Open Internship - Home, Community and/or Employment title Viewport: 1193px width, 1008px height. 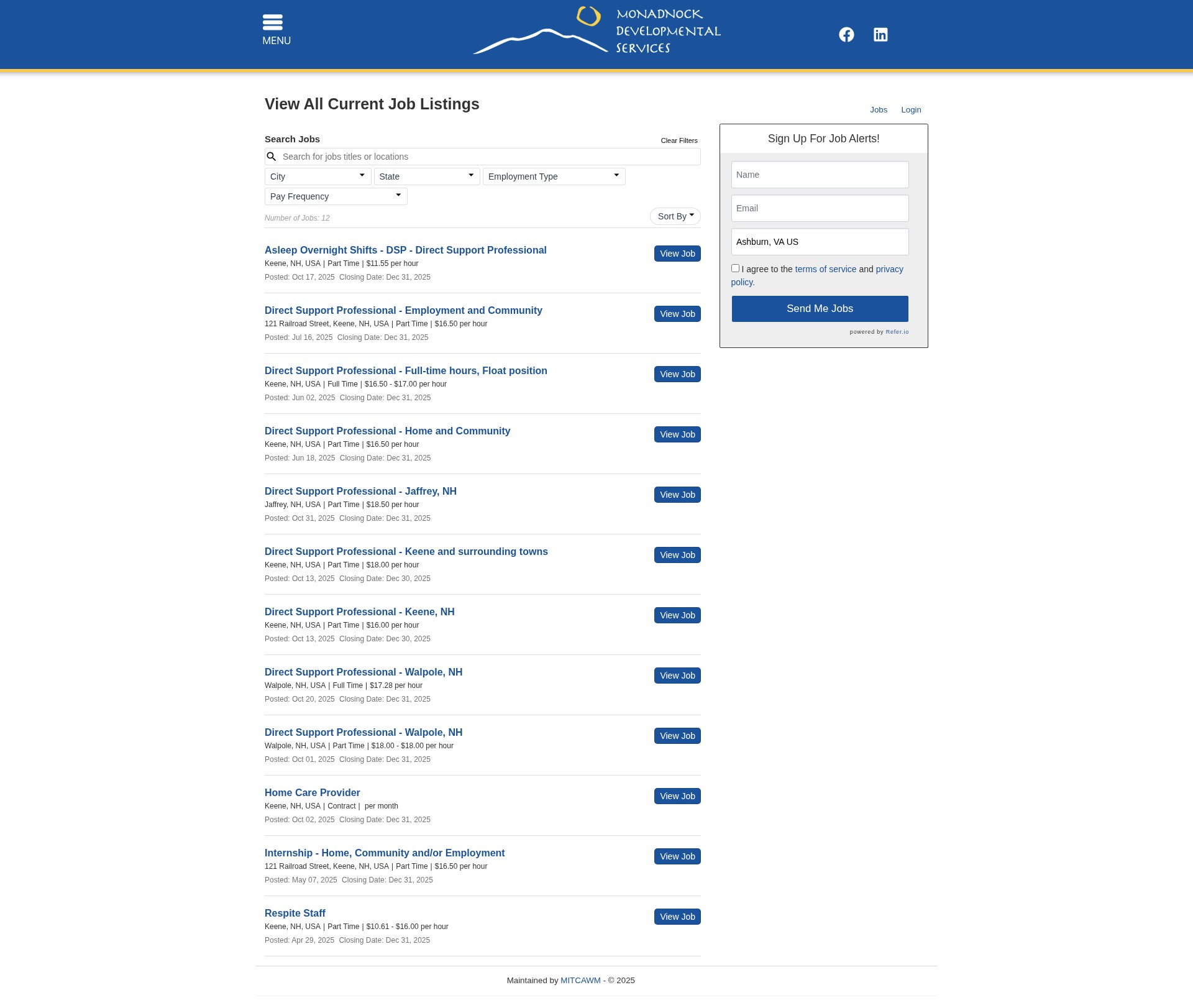385,853
